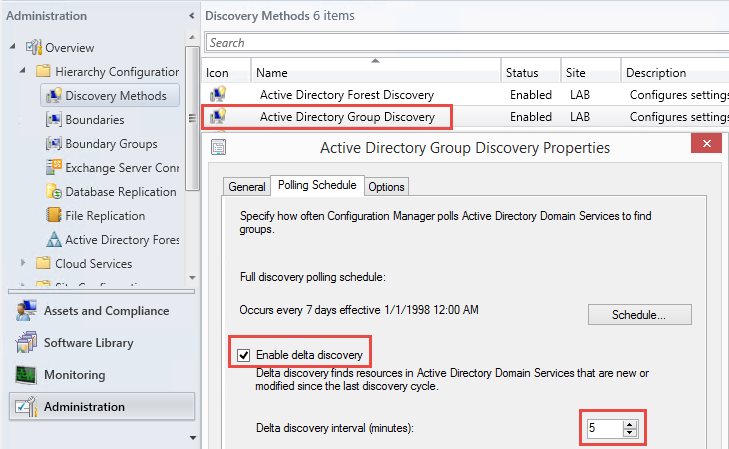Select the Active Directory Forests tree item
This screenshot has height=449, width=729.
[x=122, y=239]
